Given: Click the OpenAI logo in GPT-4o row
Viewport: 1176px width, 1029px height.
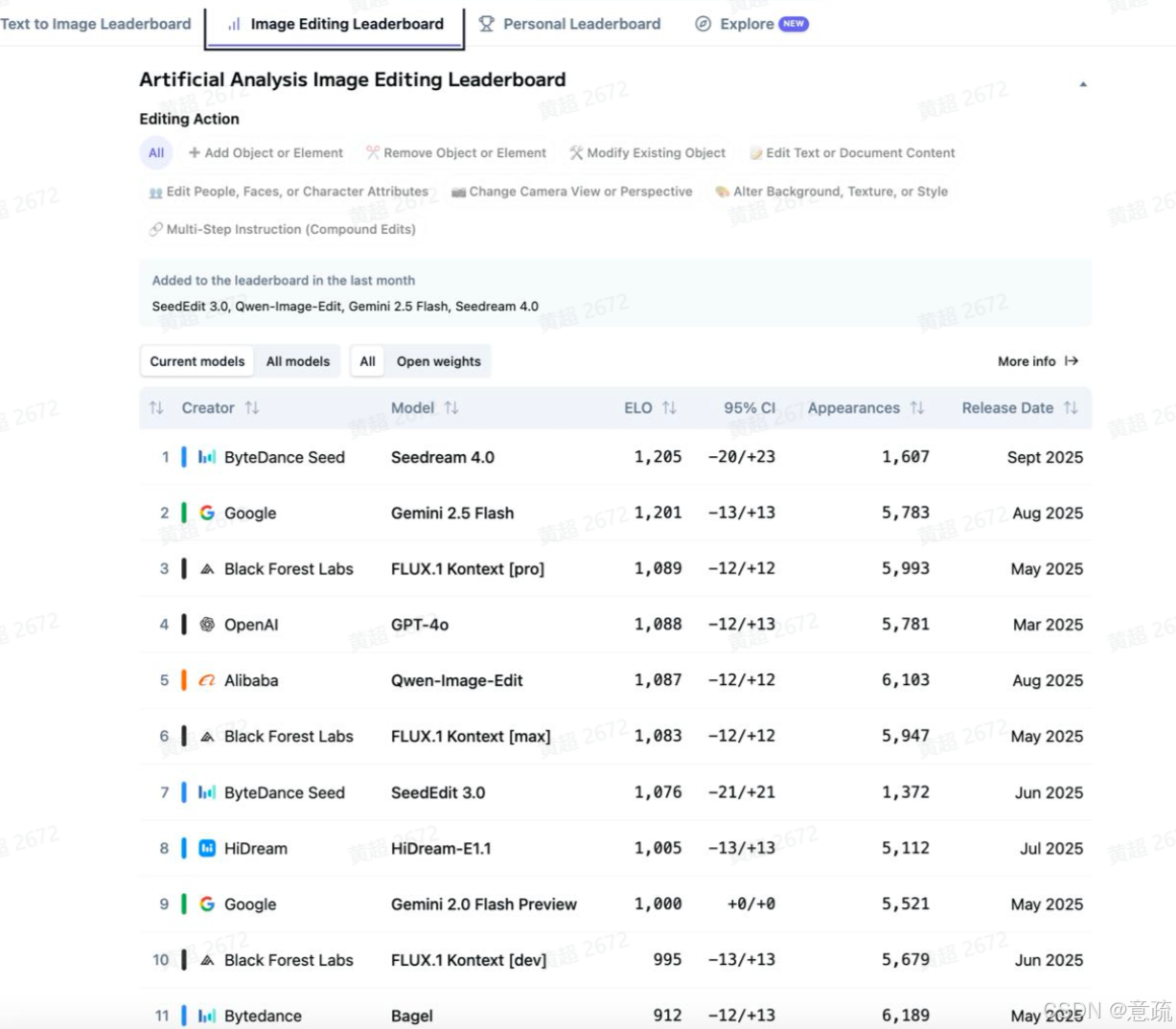Looking at the screenshot, I should click(207, 625).
